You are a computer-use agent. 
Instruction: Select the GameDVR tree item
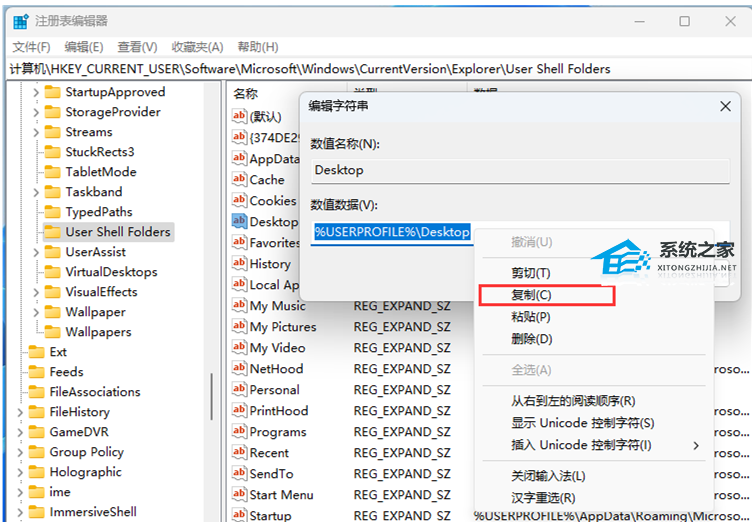point(79,432)
